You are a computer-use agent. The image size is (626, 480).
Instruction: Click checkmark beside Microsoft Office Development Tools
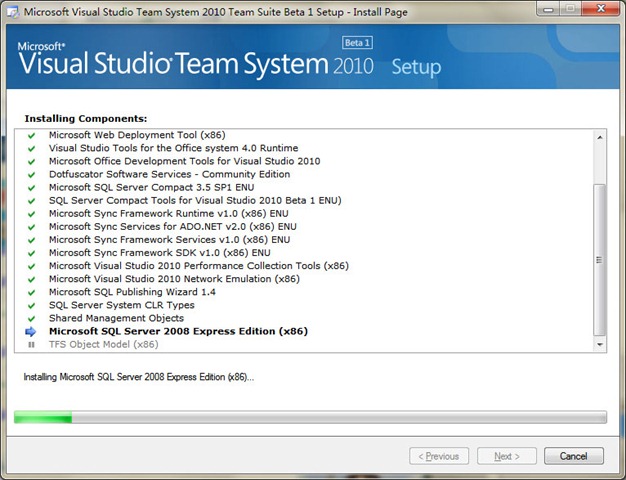tap(31, 162)
